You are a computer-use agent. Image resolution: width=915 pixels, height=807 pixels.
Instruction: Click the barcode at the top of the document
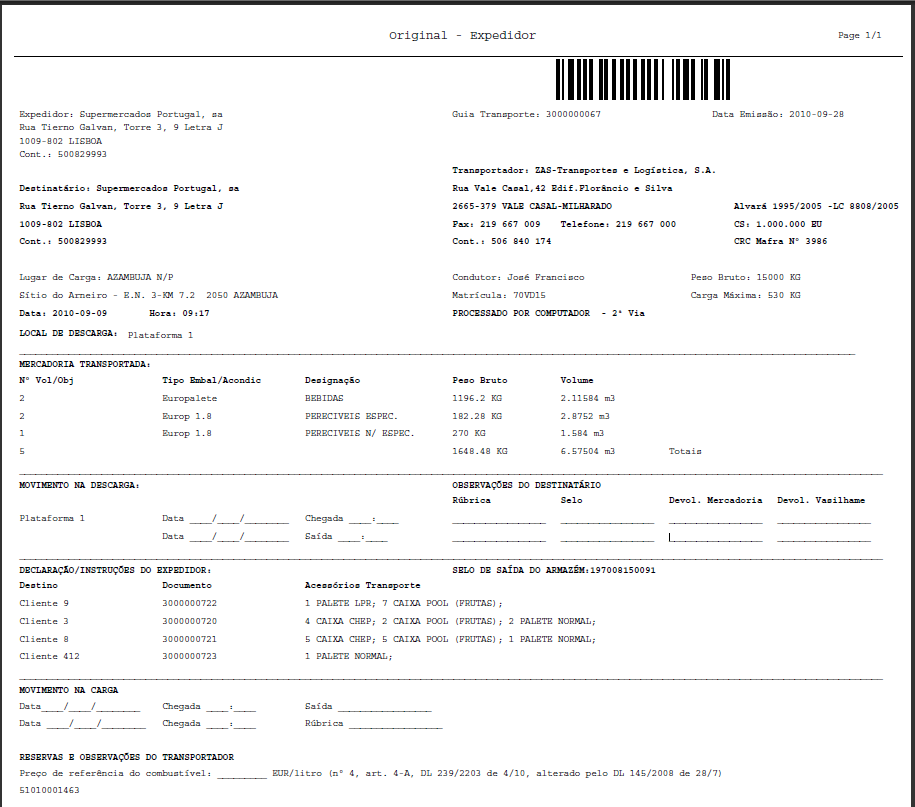point(642,79)
